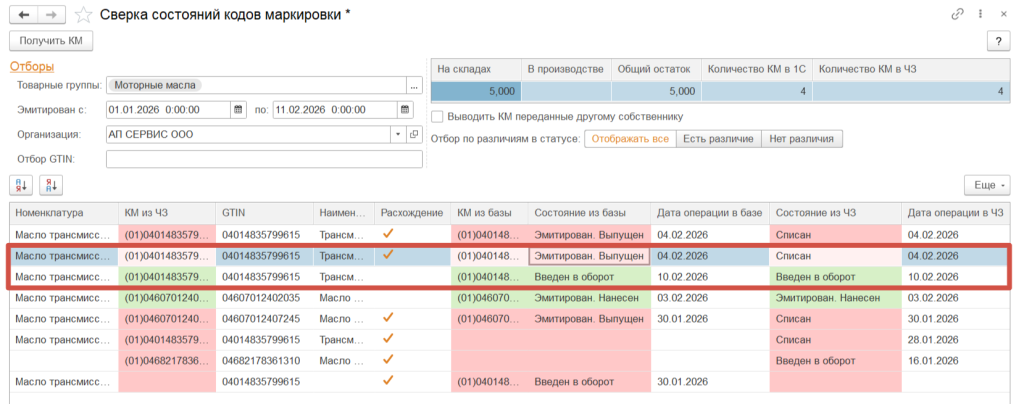
Task: Add form to favorites with star icon
Action: click(x=84, y=15)
